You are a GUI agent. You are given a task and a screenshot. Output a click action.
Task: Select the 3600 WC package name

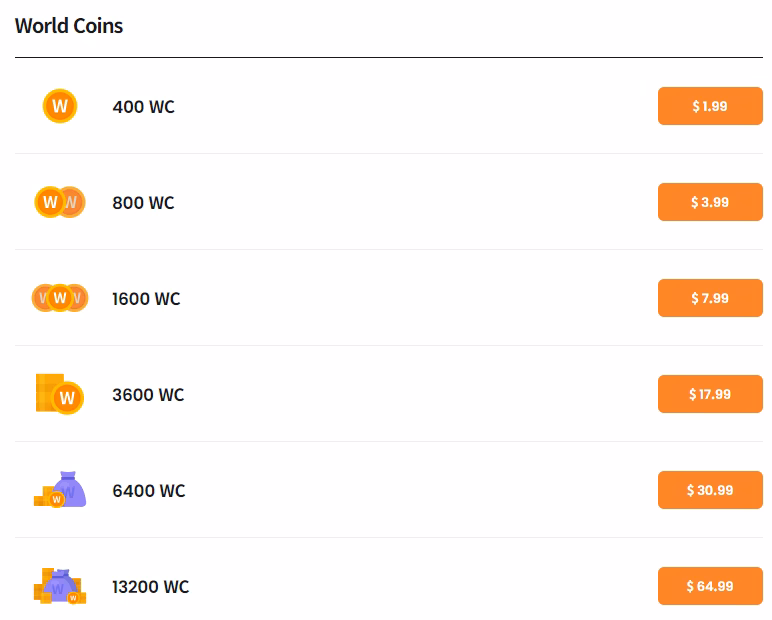pyautogui.click(x=148, y=395)
